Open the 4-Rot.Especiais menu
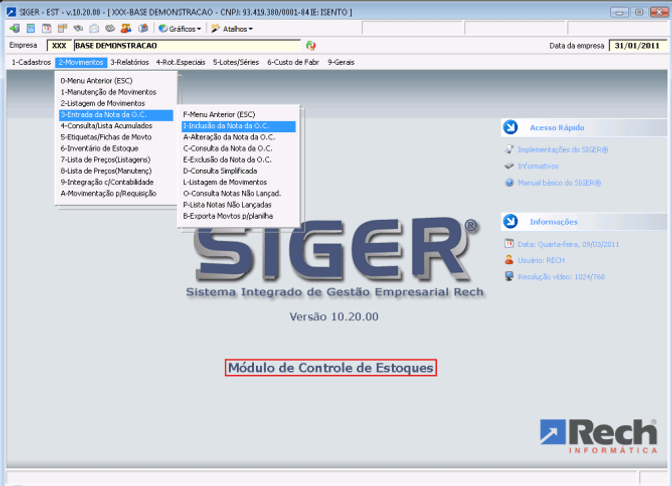 click(x=180, y=62)
